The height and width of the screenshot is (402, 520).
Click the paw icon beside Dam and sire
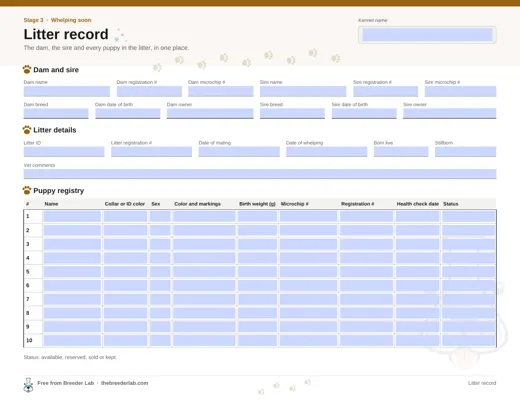(x=27, y=69)
